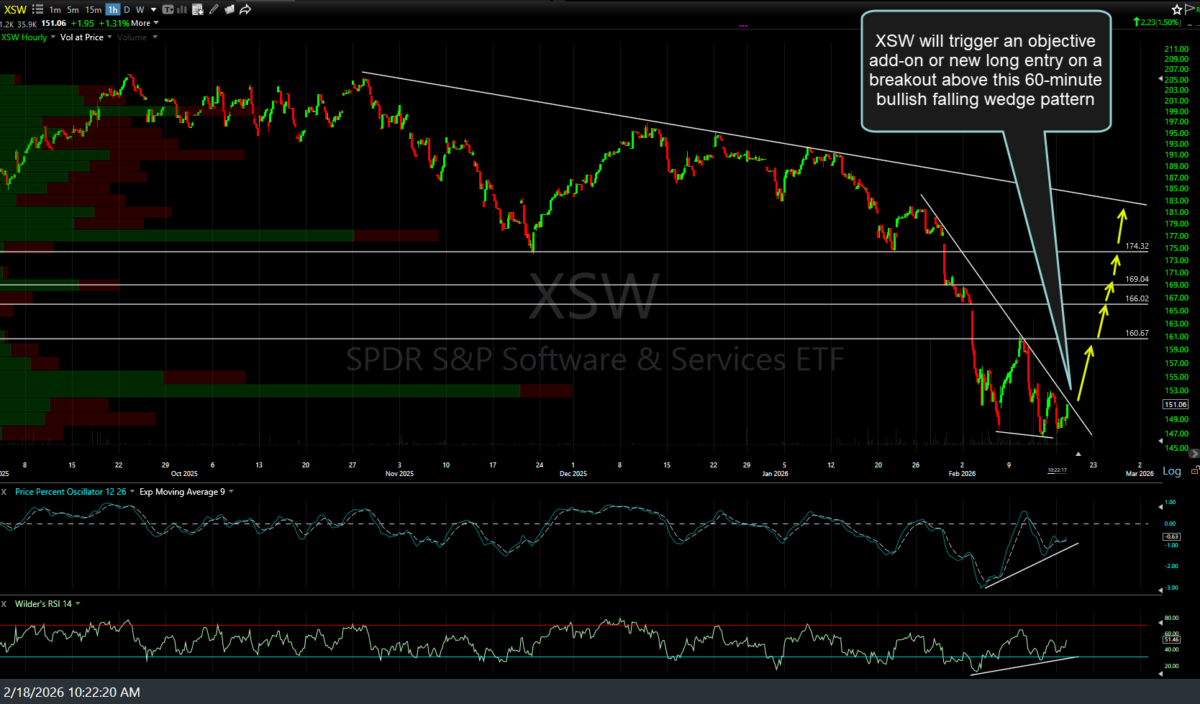Open the Vol at Price dropdown
The image size is (1200, 704).
coord(109,37)
